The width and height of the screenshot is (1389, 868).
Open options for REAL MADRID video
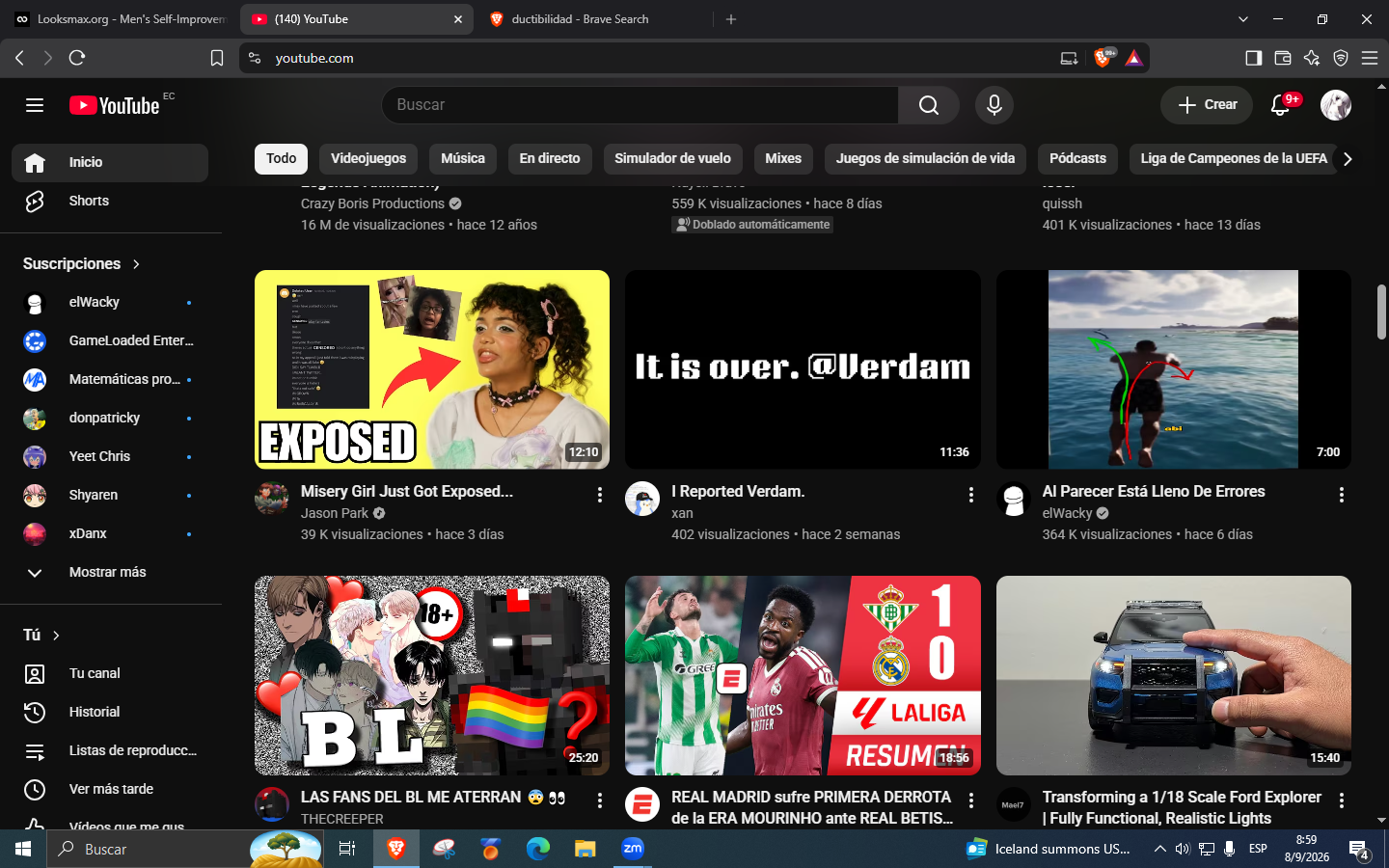(970, 800)
